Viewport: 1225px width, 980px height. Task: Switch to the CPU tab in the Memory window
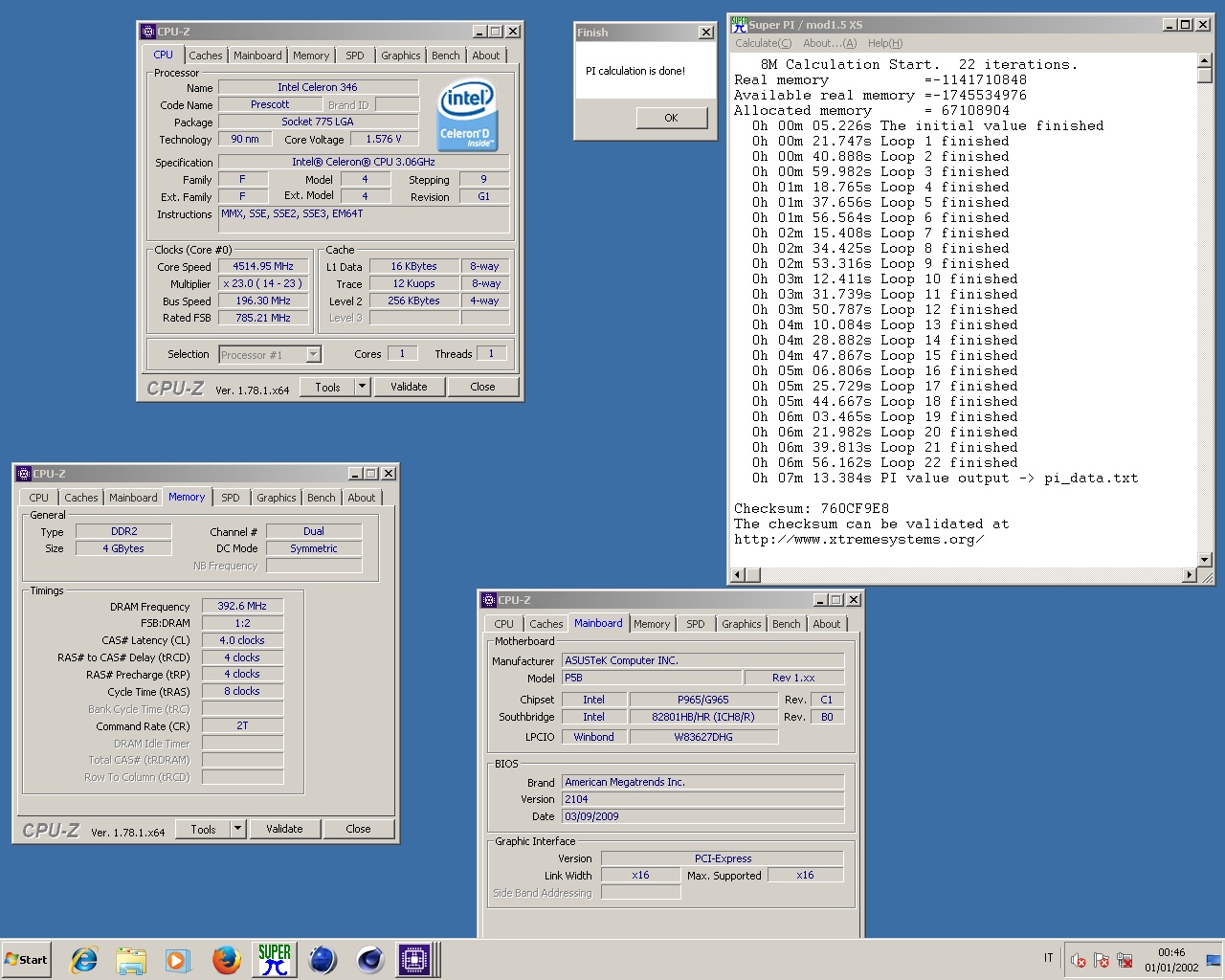[38, 498]
